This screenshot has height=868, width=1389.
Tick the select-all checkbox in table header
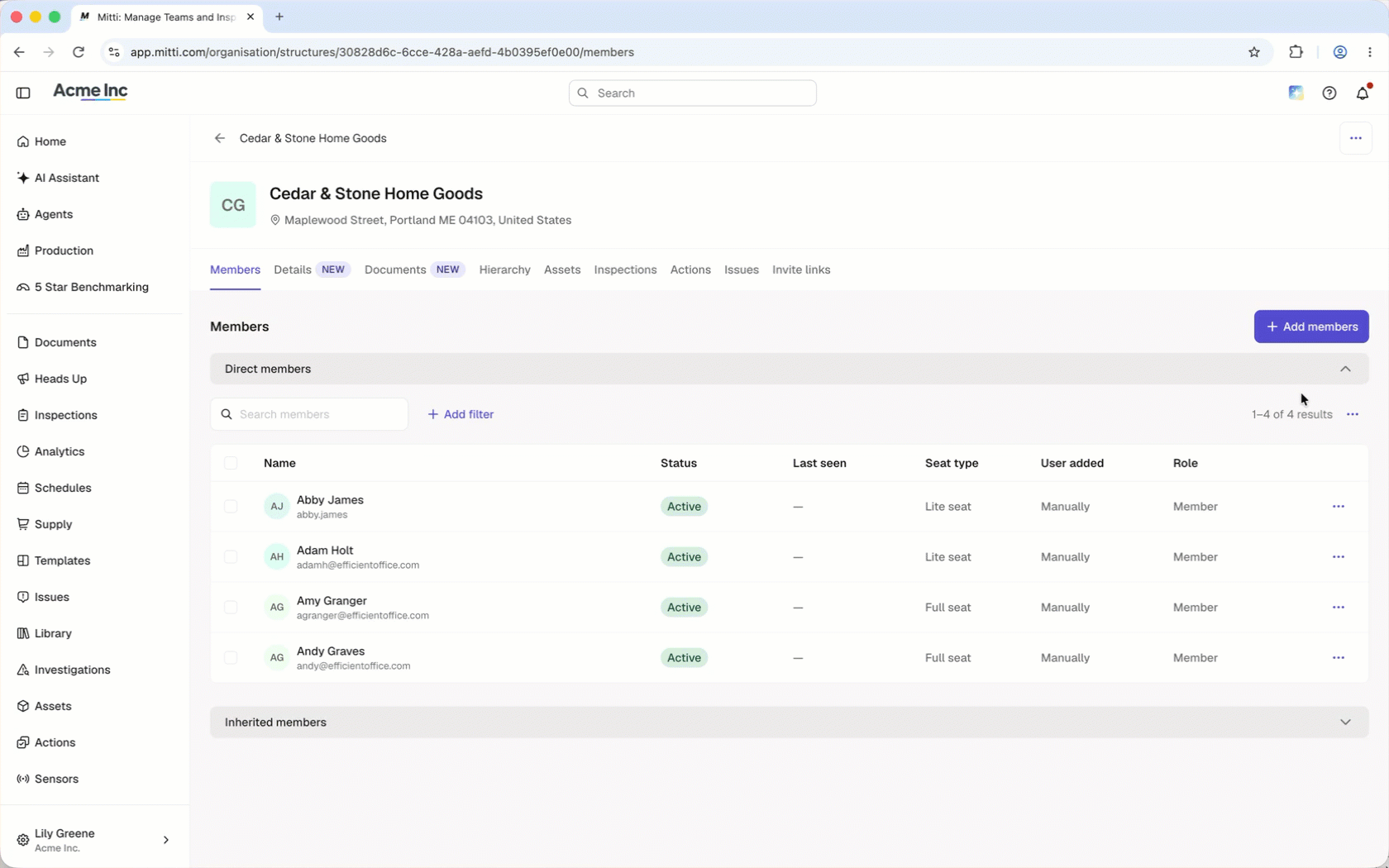(x=231, y=463)
